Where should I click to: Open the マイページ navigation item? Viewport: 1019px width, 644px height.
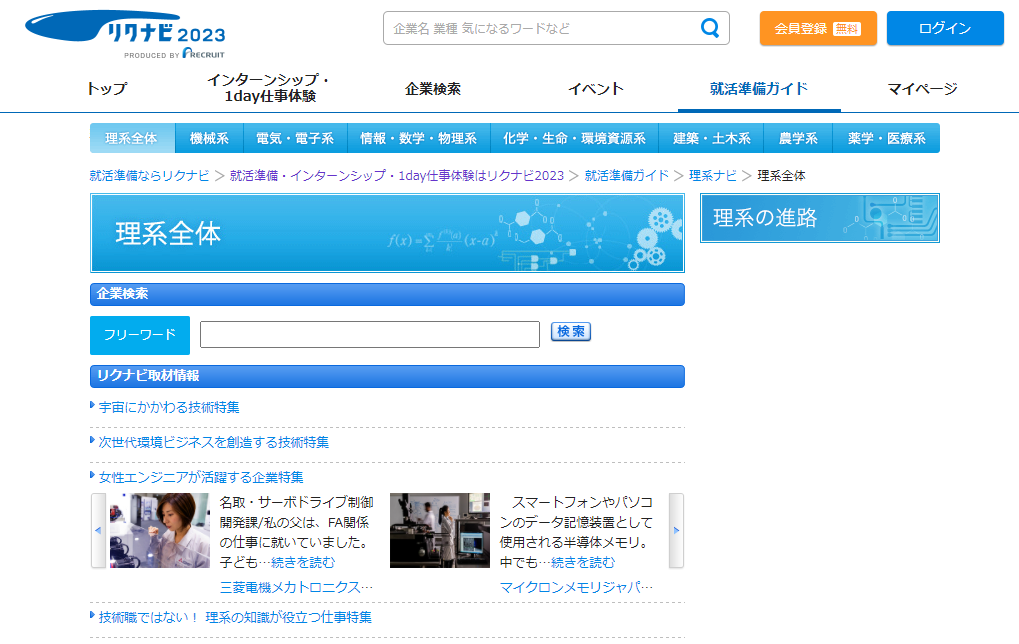[x=922, y=88]
